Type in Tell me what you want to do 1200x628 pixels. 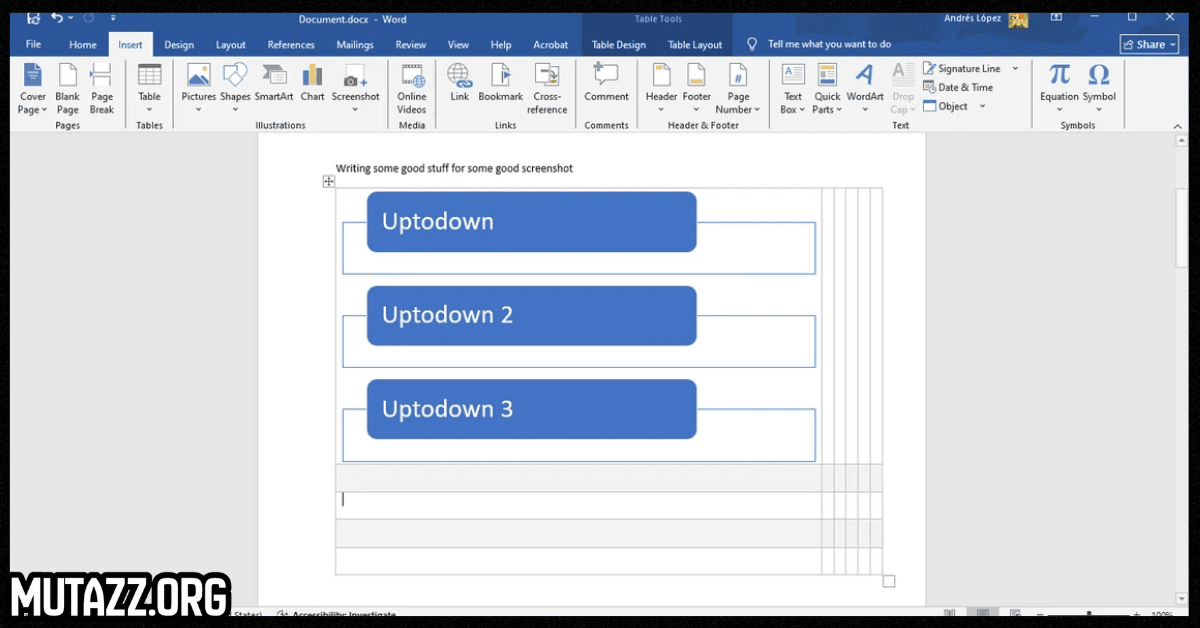pyautogui.click(x=829, y=44)
